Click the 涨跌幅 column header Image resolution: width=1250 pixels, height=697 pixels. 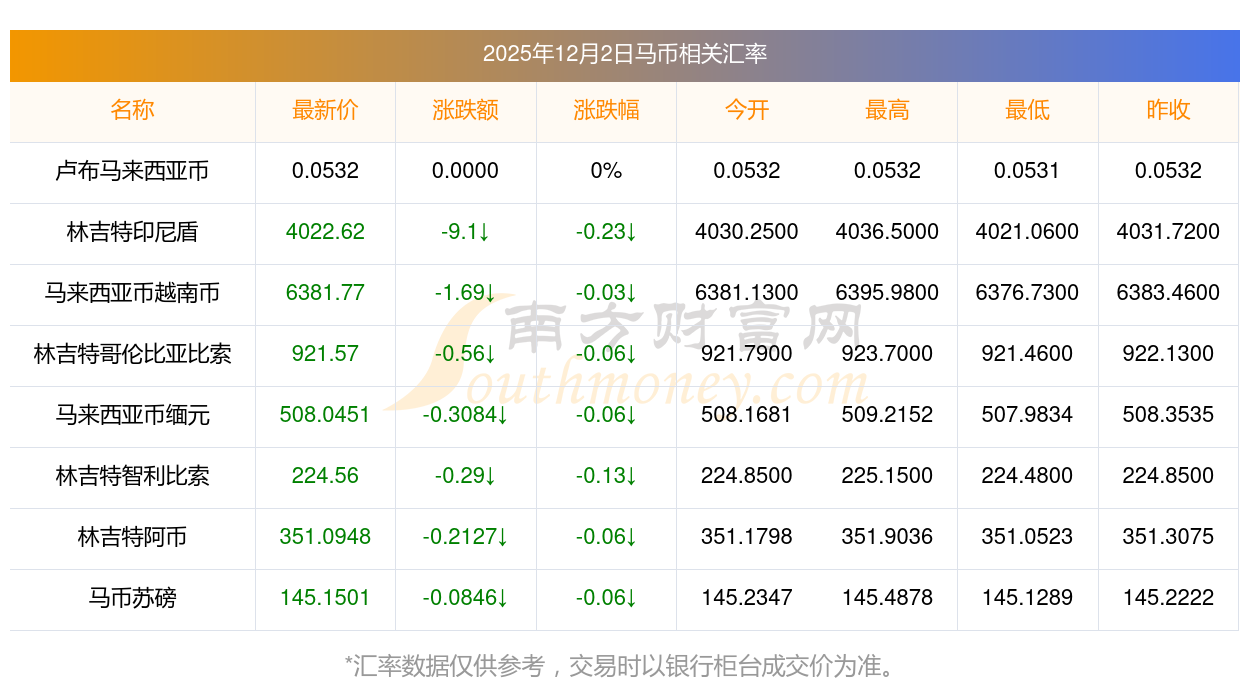(606, 110)
